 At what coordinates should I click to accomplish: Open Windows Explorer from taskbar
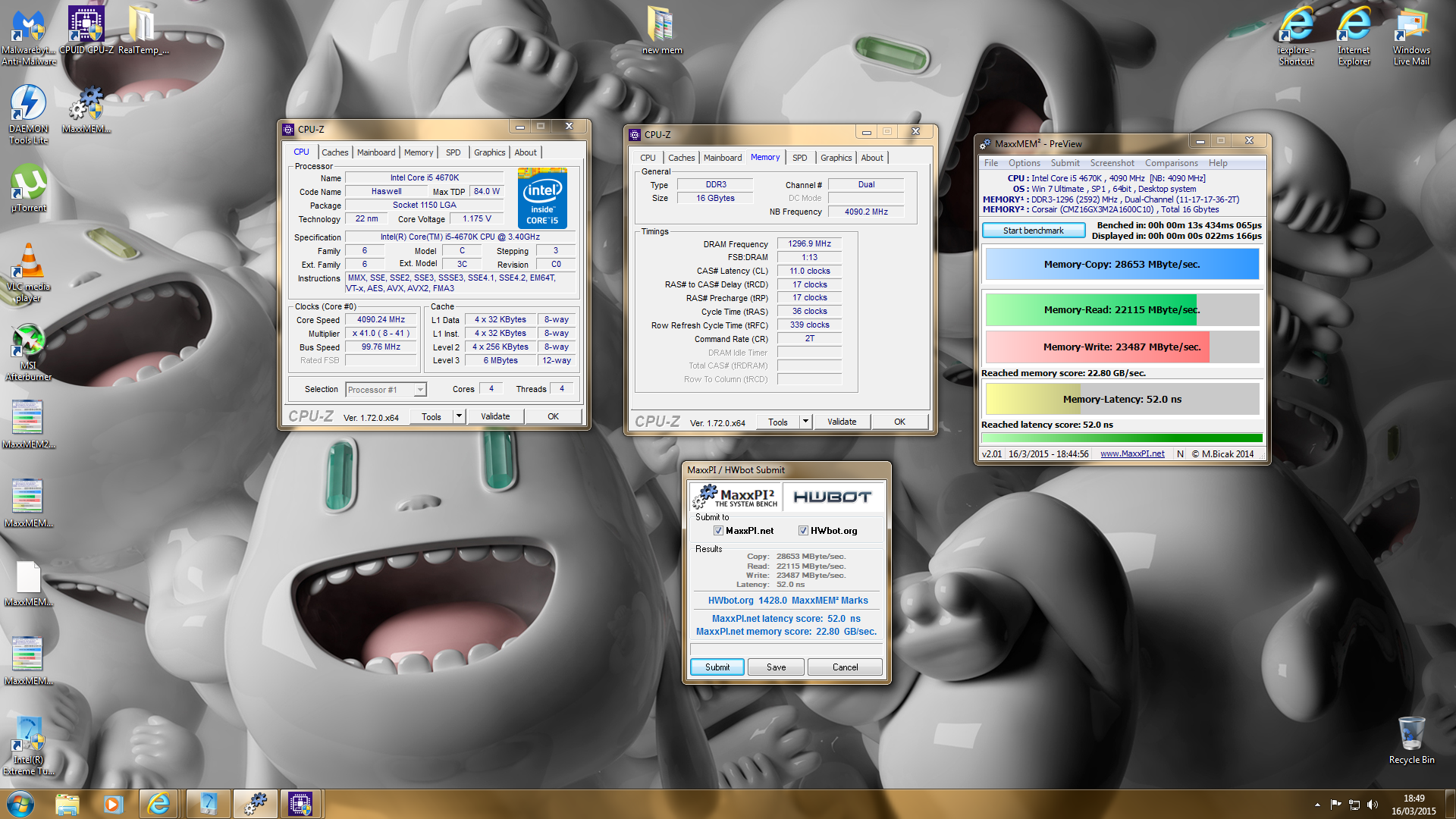point(67,804)
